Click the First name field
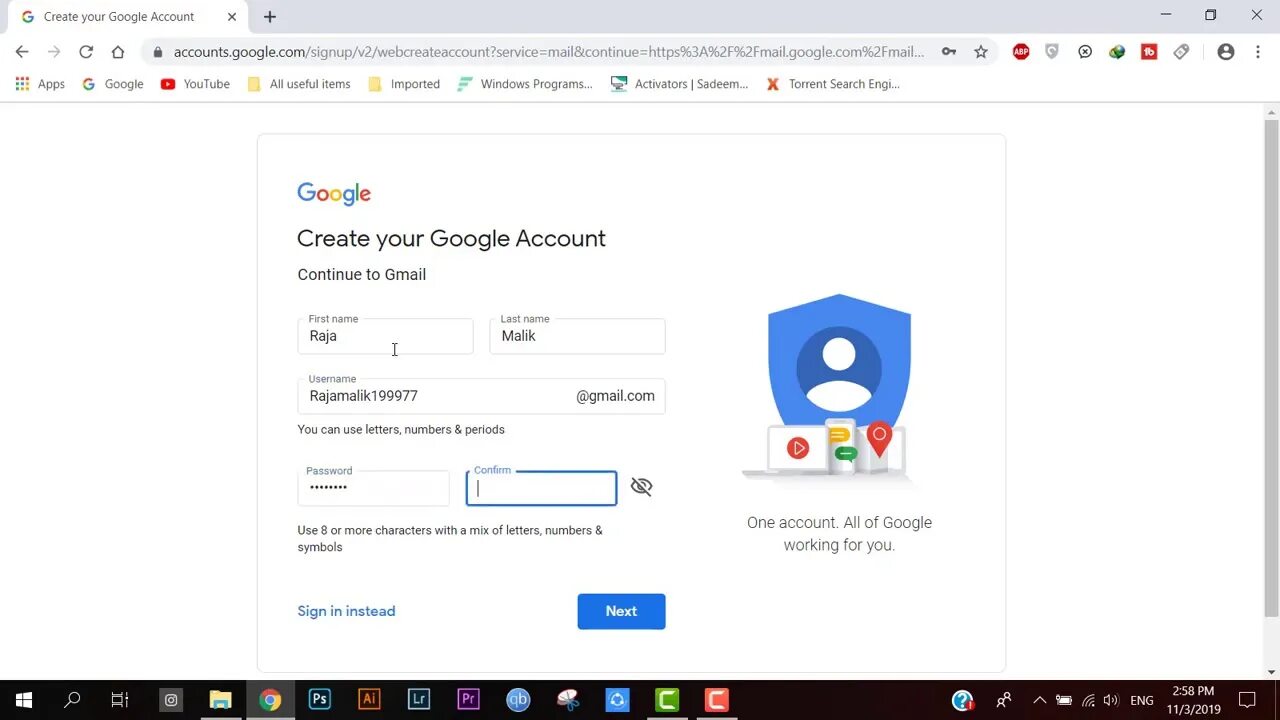Screen dimensions: 1280x720 click(385, 336)
